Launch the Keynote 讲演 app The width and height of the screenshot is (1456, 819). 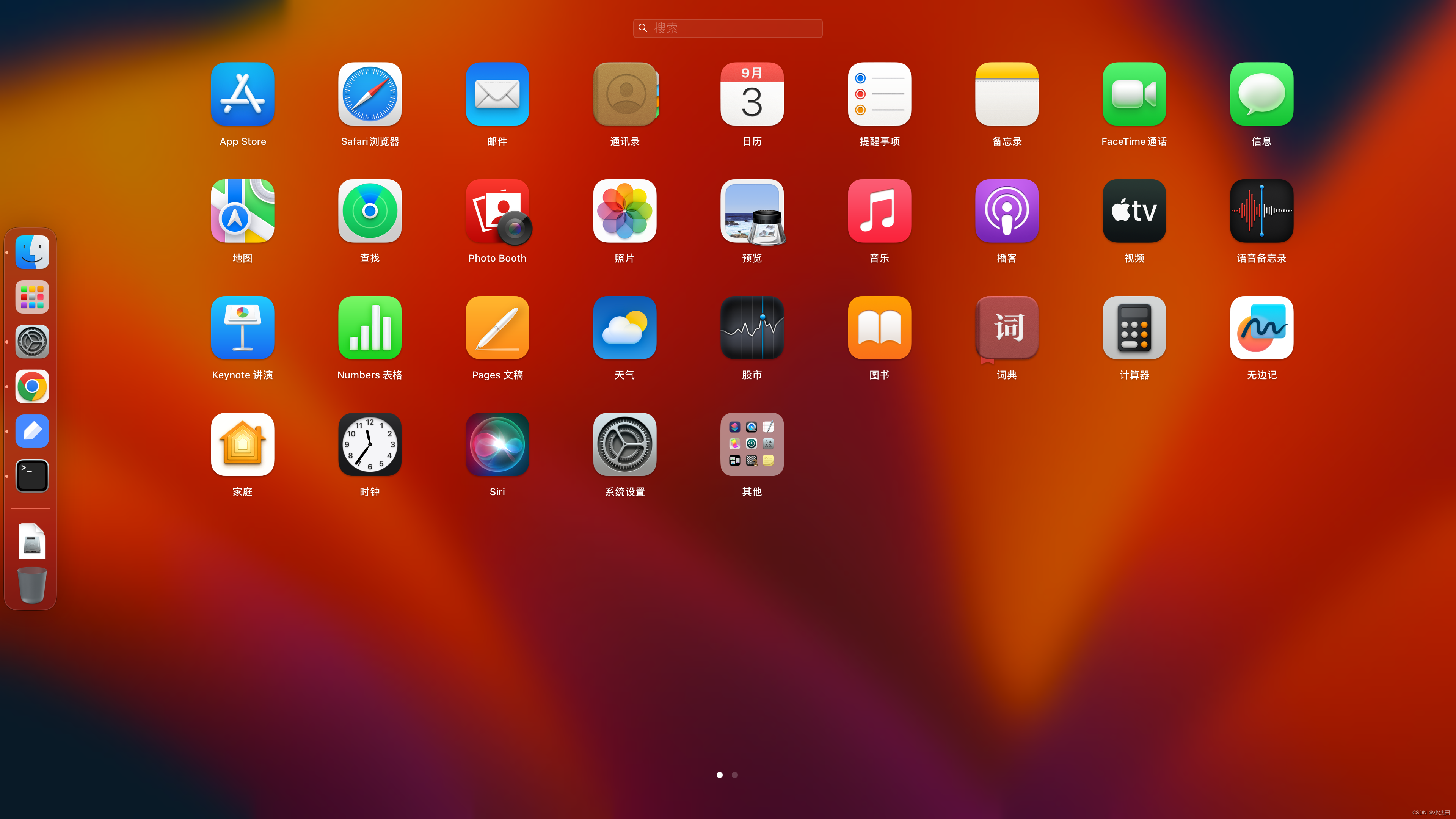243,328
